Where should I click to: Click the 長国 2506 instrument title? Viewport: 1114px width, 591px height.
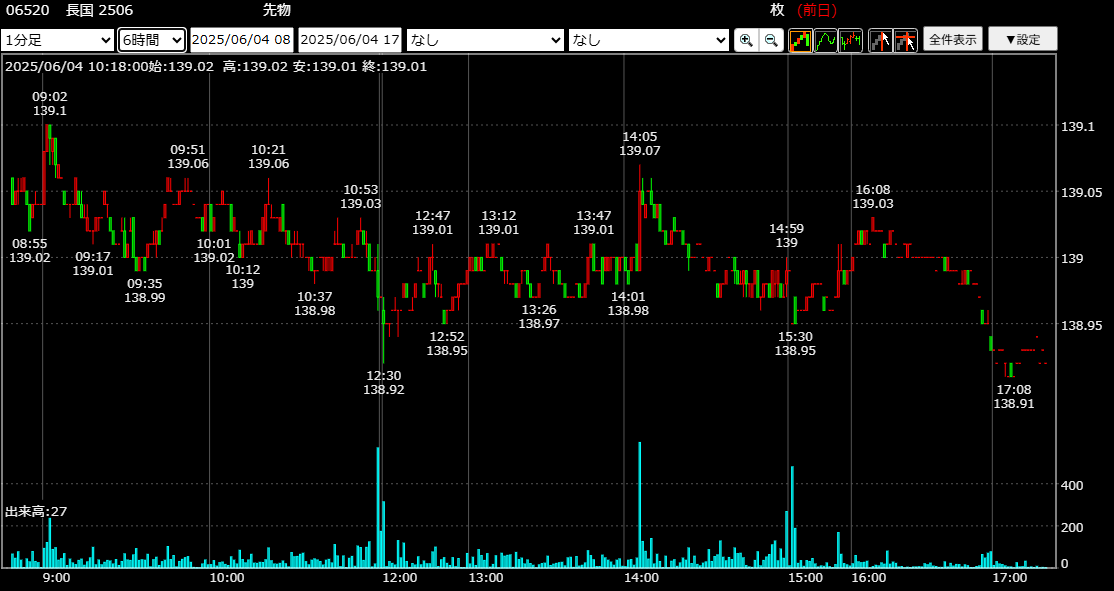pyautogui.click(x=99, y=10)
